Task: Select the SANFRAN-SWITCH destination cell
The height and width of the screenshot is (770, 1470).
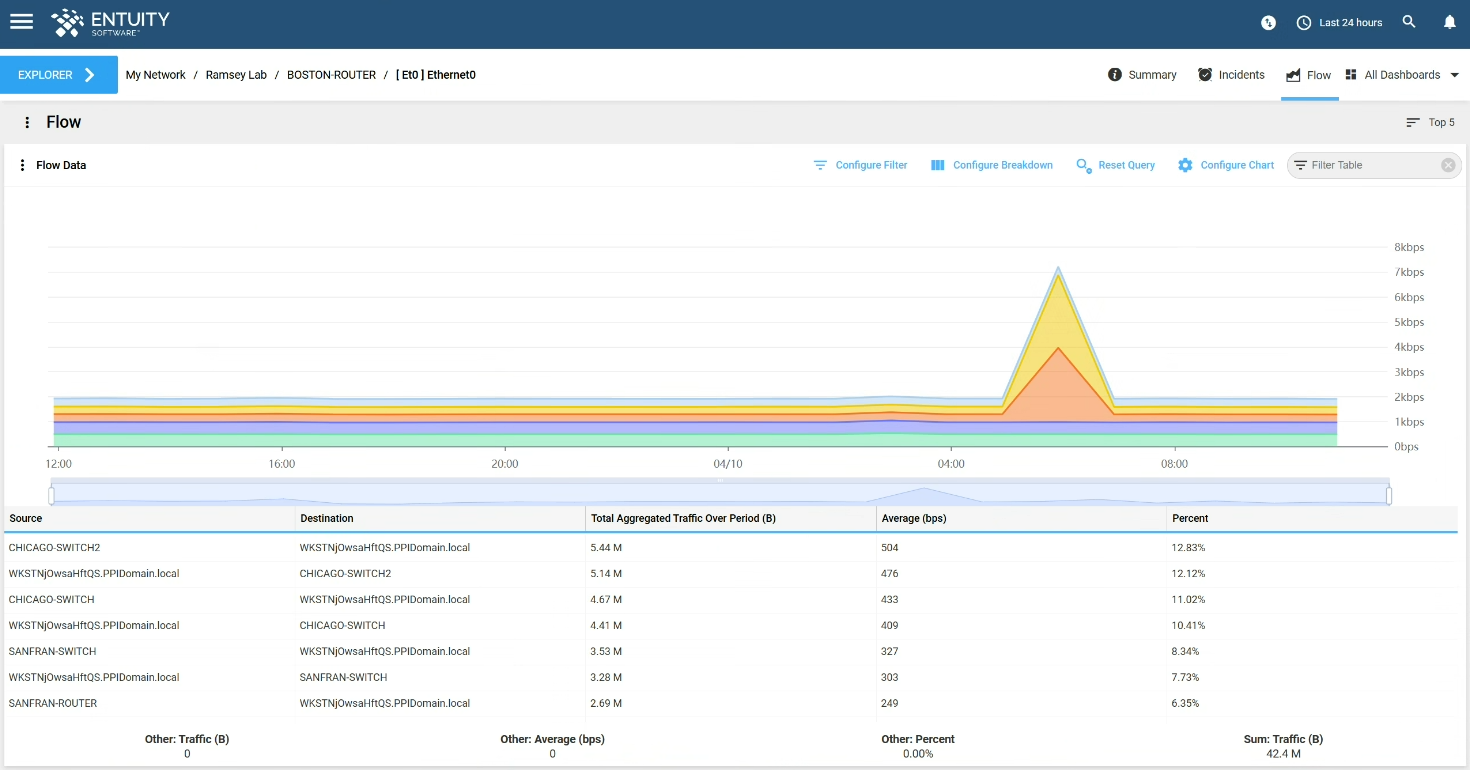Action: click(x=344, y=678)
